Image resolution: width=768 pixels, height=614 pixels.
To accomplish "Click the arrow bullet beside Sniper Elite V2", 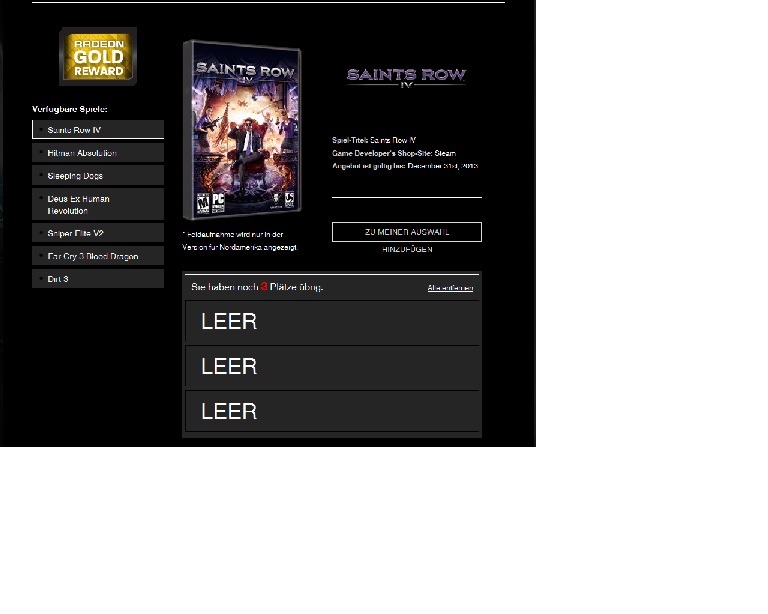I will click(41, 233).
